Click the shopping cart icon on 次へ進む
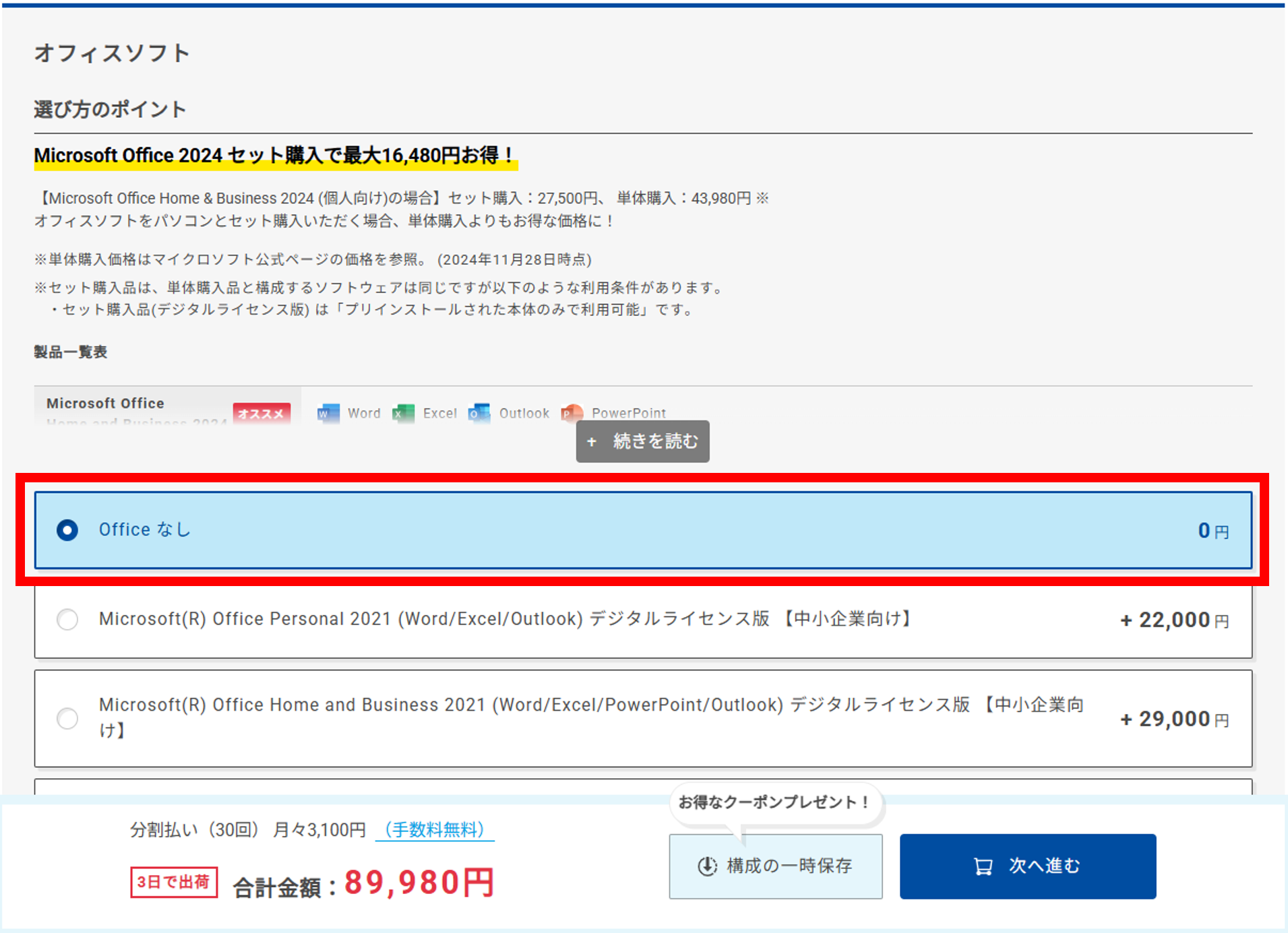1288x933 pixels. coord(983,866)
